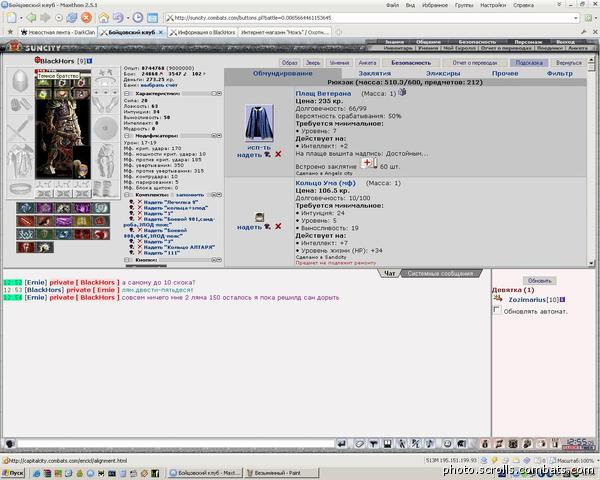Screen dimensions: 600x480
Task: Click the walking figure icon in chat toolbar
Action: [x=401, y=444]
